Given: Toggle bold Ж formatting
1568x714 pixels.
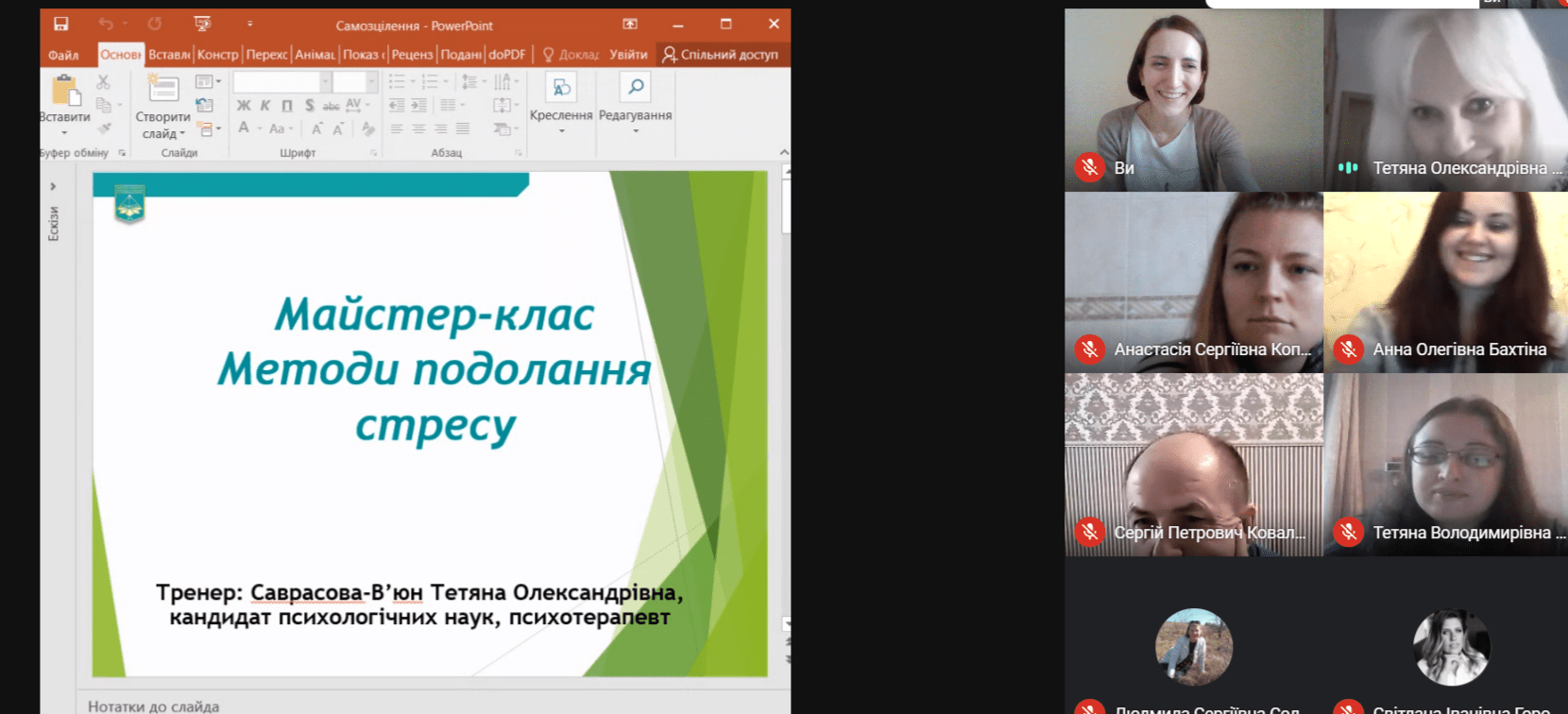Looking at the screenshot, I should 244,106.
